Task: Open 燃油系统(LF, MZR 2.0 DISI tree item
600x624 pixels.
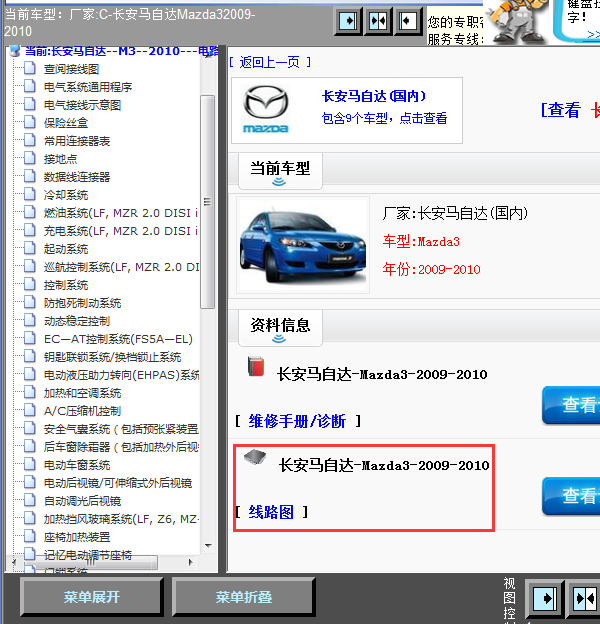Action: [x=121, y=213]
